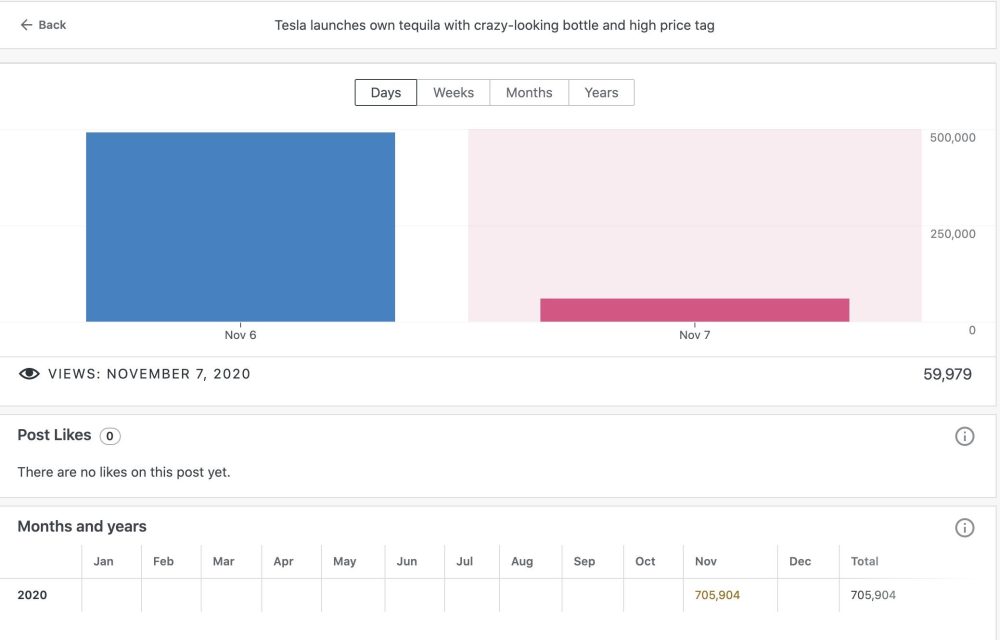Switch to the Years tab
1000x640 pixels.
click(601, 92)
